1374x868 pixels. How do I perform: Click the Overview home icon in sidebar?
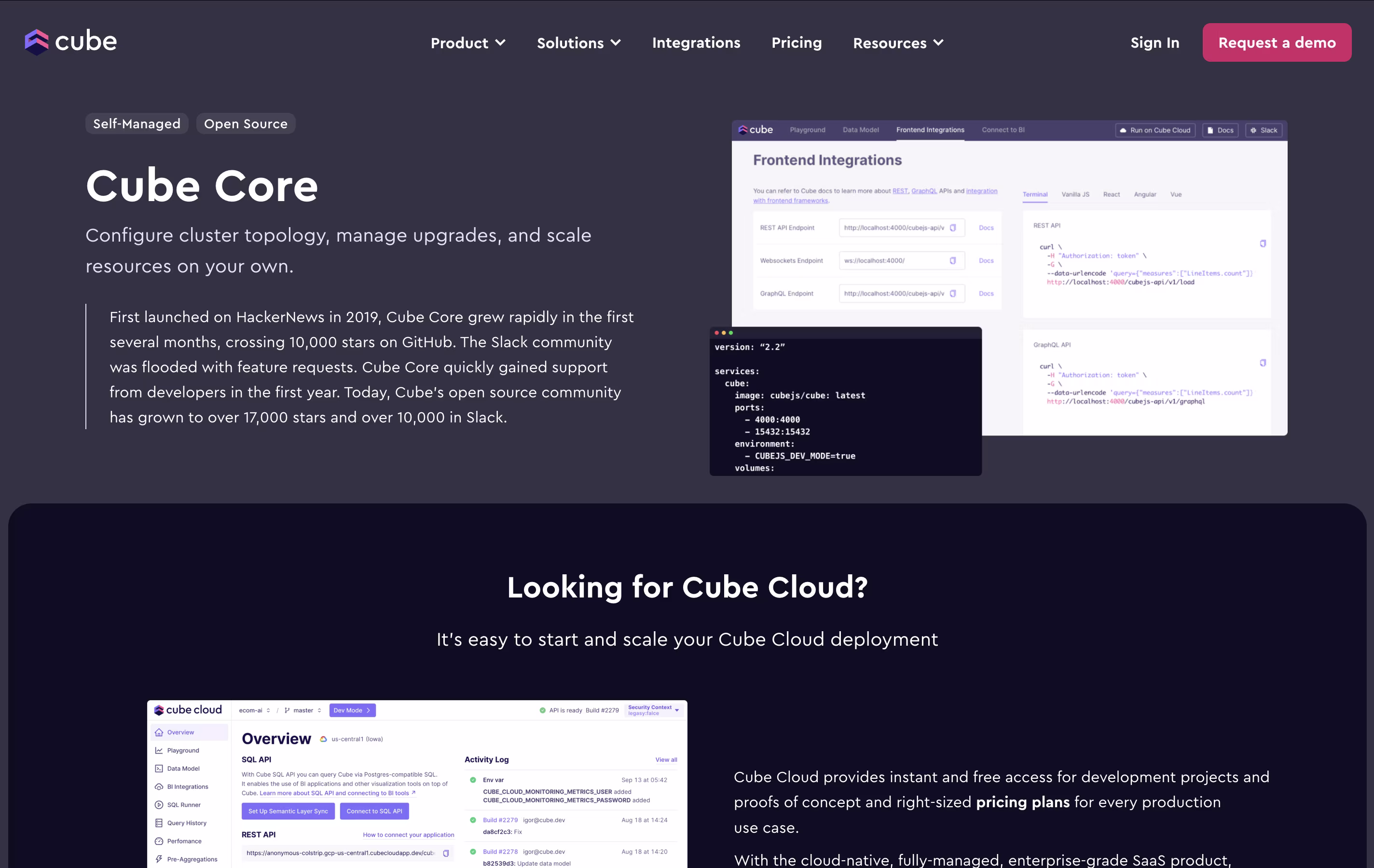click(159, 732)
